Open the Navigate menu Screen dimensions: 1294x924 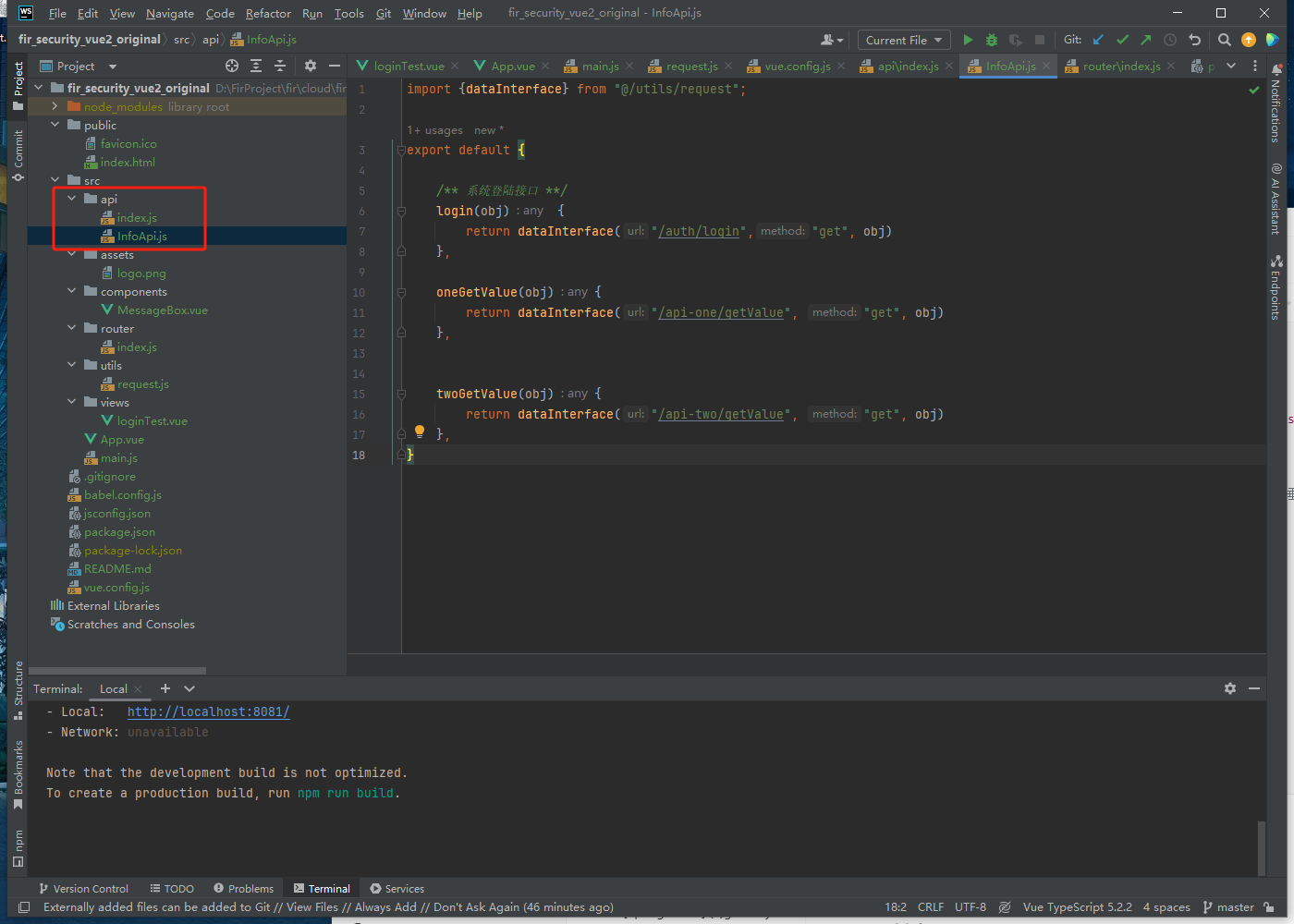click(170, 13)
